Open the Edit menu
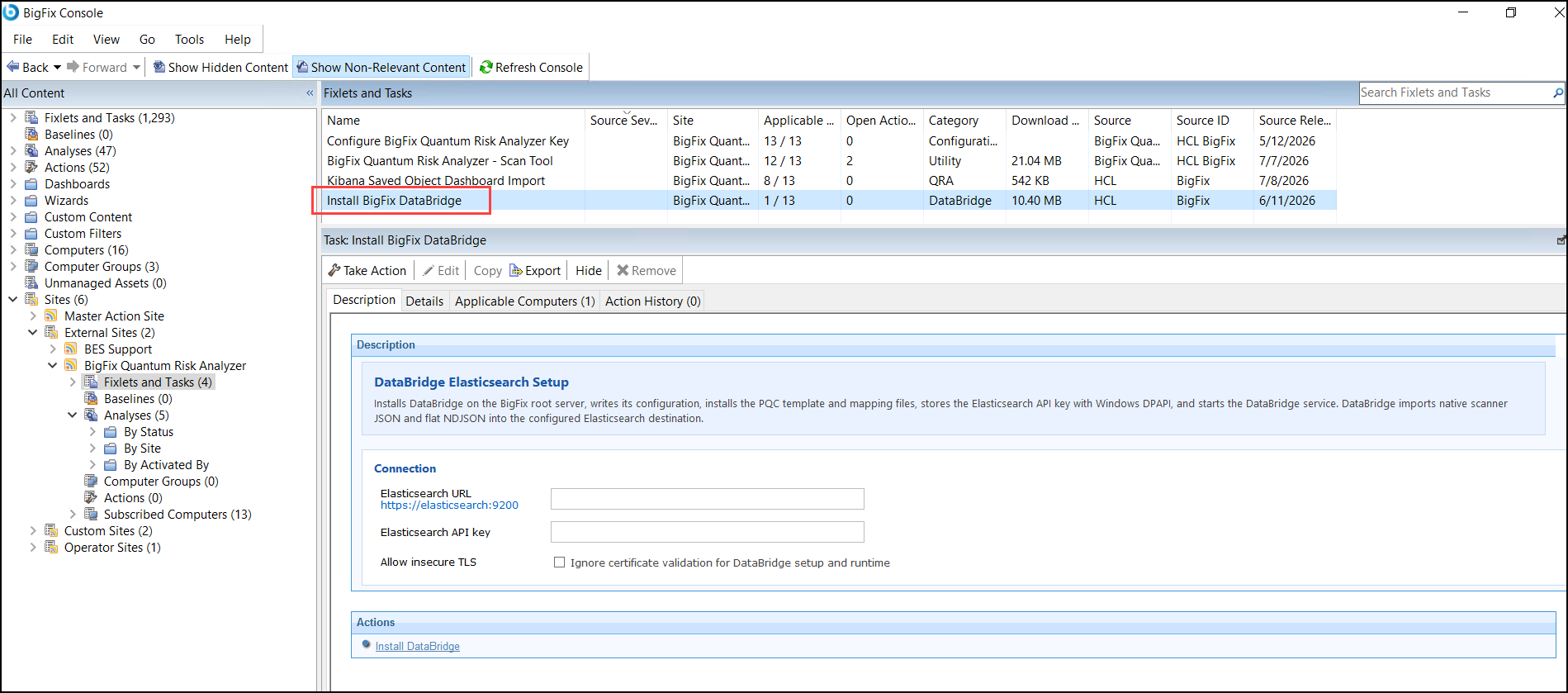Screen dimensions: 1568x693 [x=63, y=40]
